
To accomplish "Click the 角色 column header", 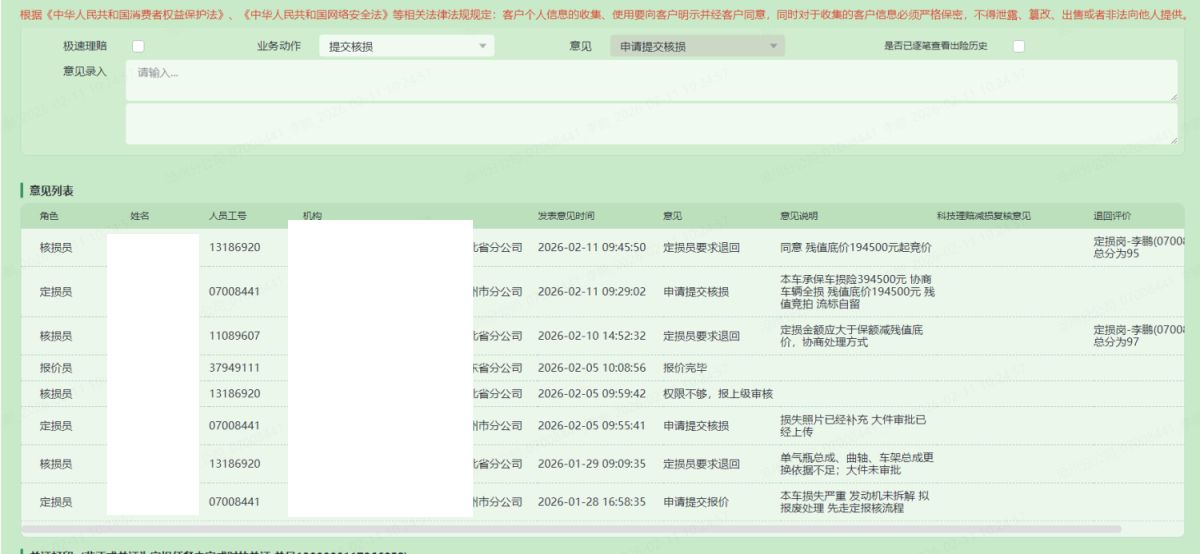I will coord(50,216).
